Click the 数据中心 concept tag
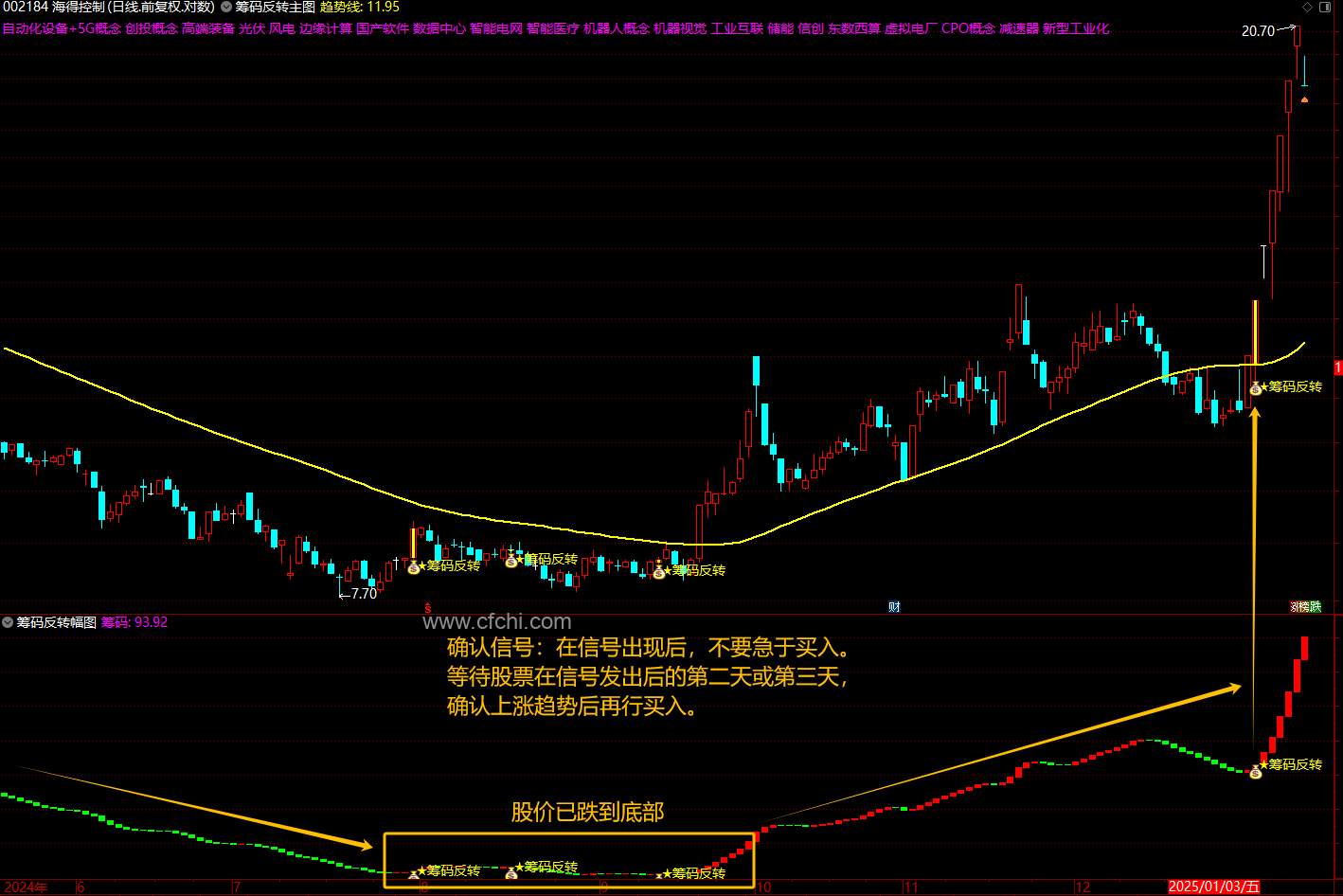1343x896 pixels. [x=439, y=28]
